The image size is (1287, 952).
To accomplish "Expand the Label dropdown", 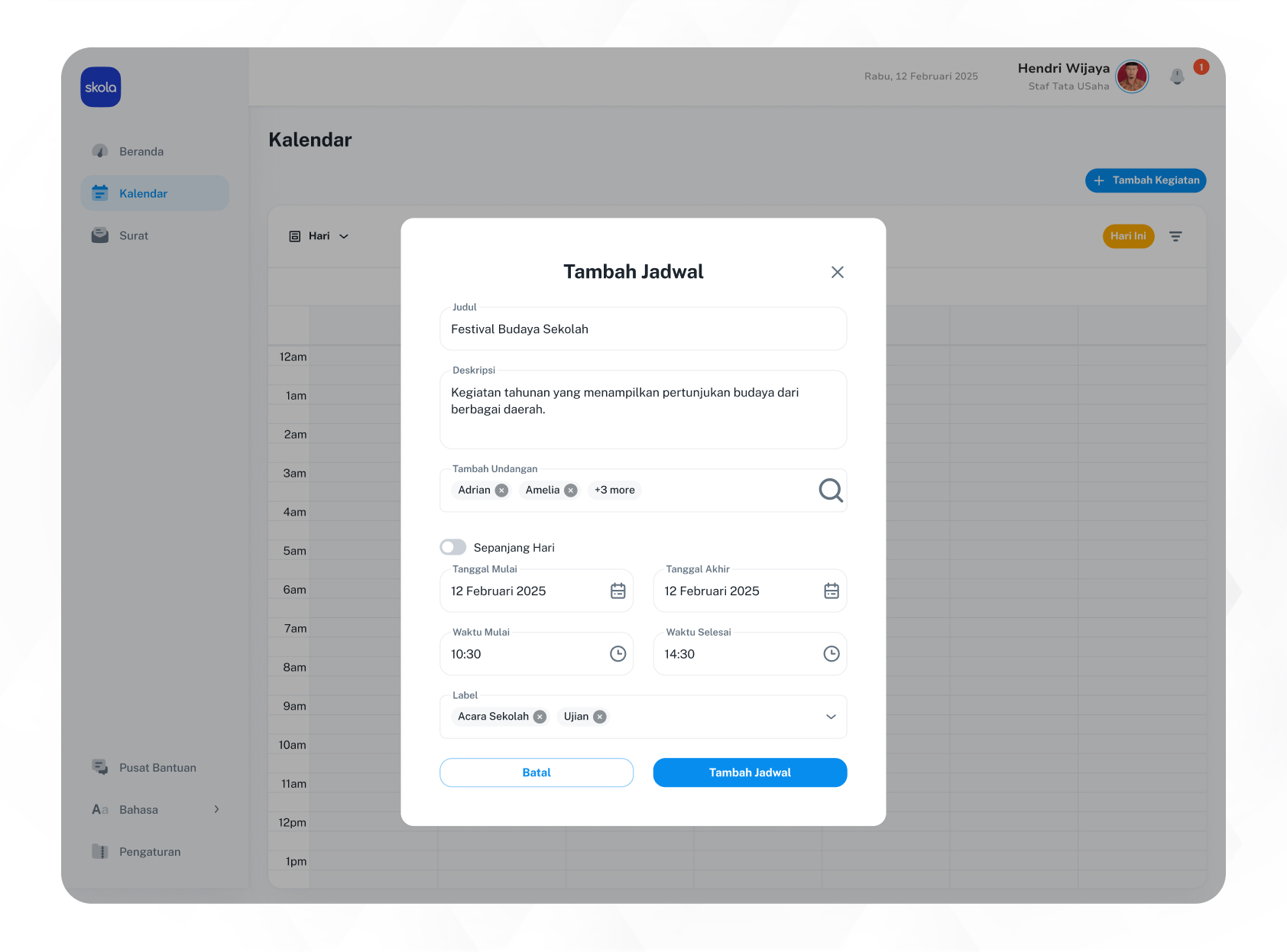I will (831, 717).
